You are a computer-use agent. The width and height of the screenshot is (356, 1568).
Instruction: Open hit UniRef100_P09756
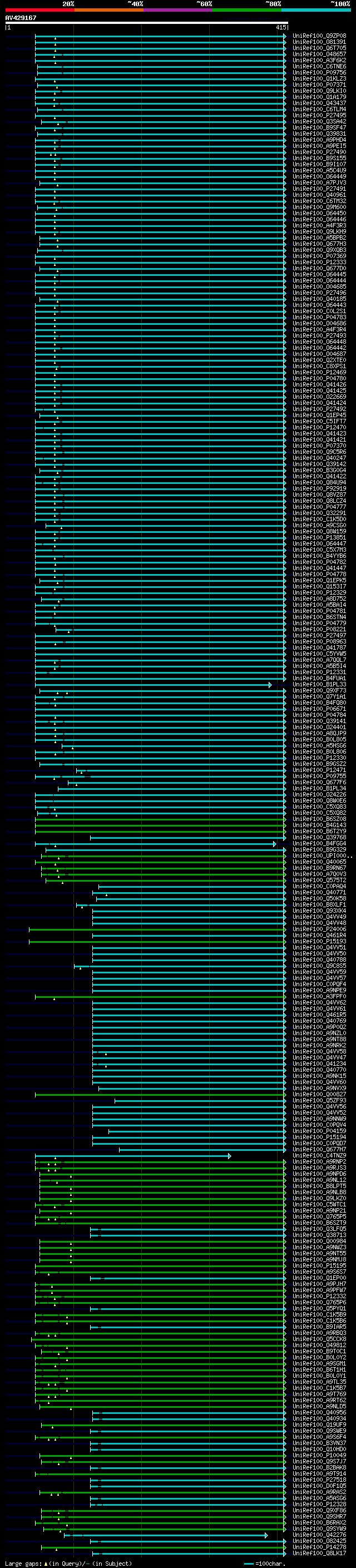tap(319, 72)
